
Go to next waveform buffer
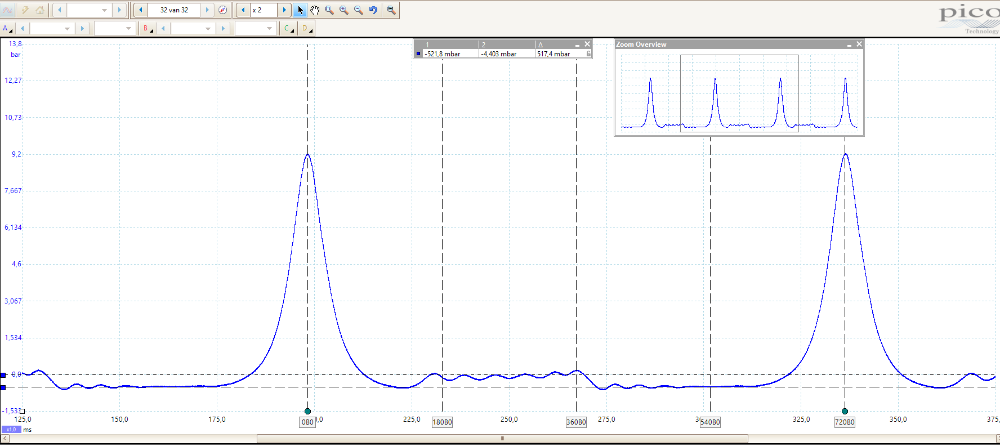208,9
